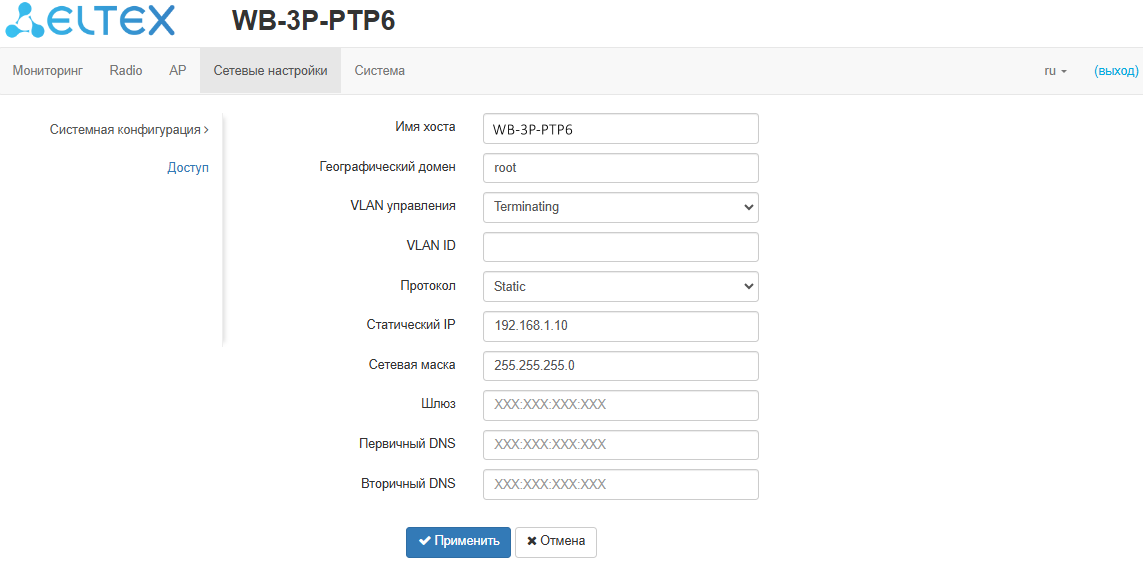The width and height of the screenshot is (1143, 562).
Task: Open the Доступ sidebar section
Action: (x=188, y=168)
